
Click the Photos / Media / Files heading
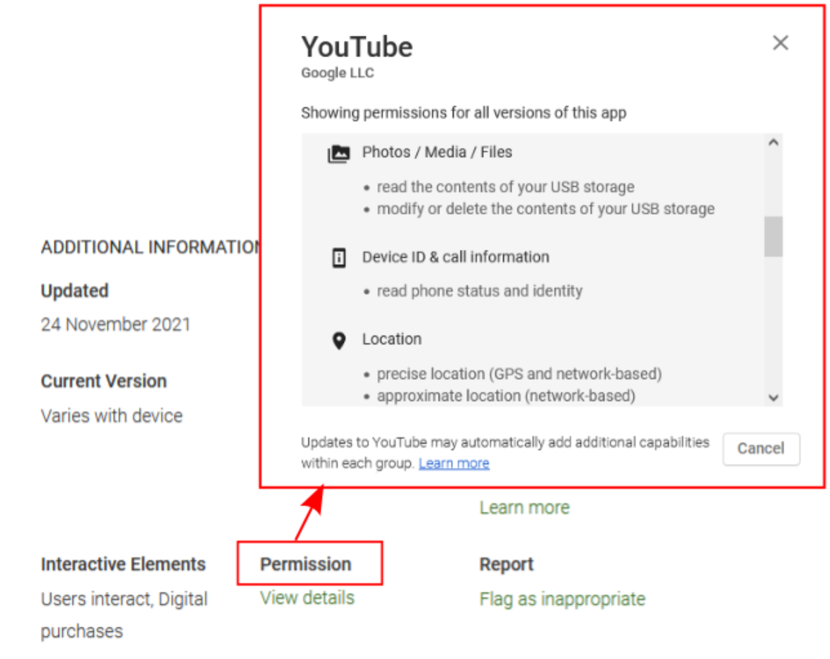[437, 152]
